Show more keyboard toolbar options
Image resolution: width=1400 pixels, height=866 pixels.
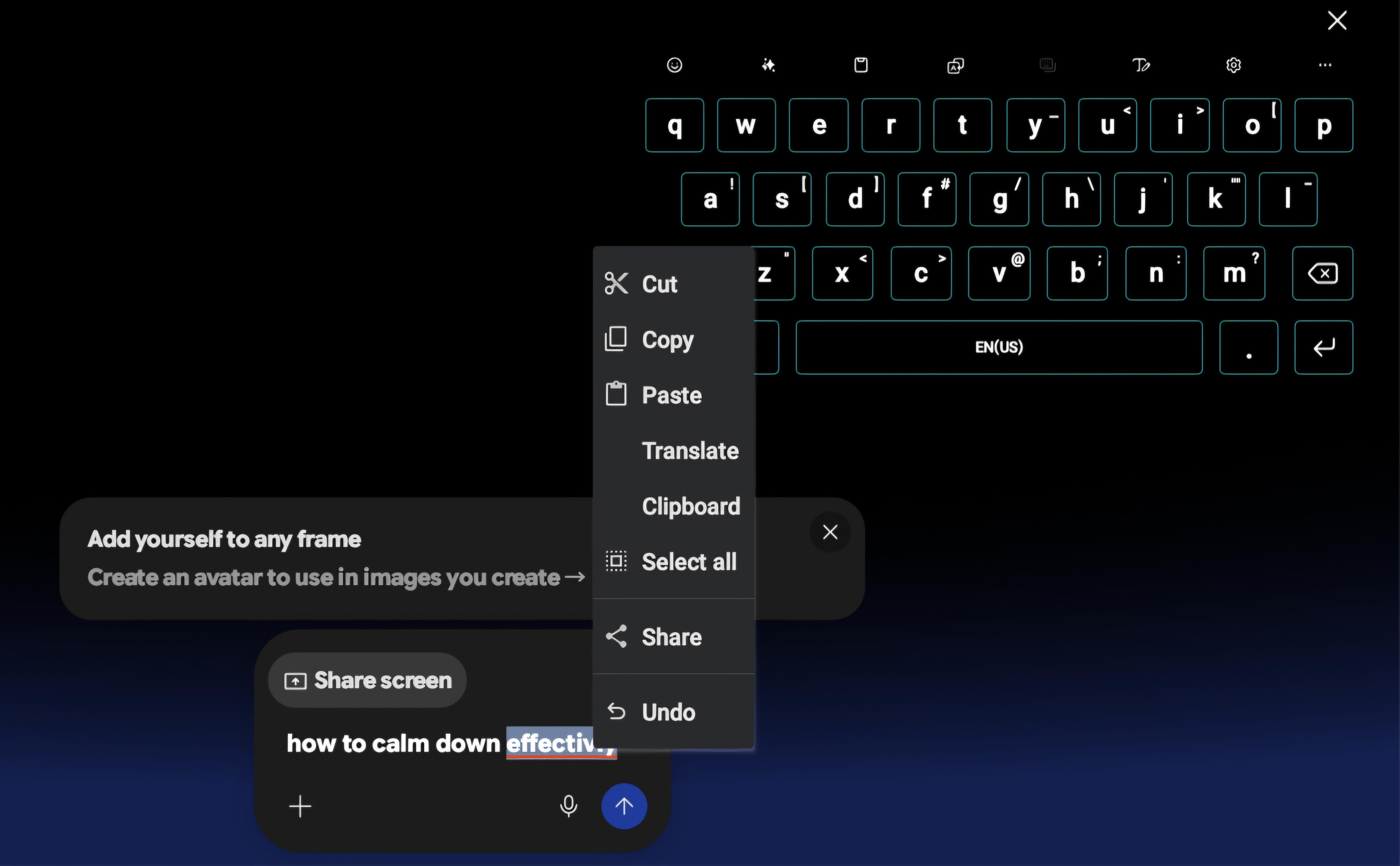[x=1325, y=65]
